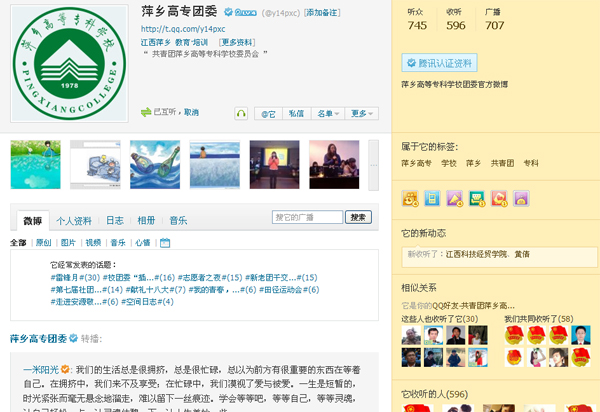
Task: Click the last purple medal badge icon
Action: 521,198
